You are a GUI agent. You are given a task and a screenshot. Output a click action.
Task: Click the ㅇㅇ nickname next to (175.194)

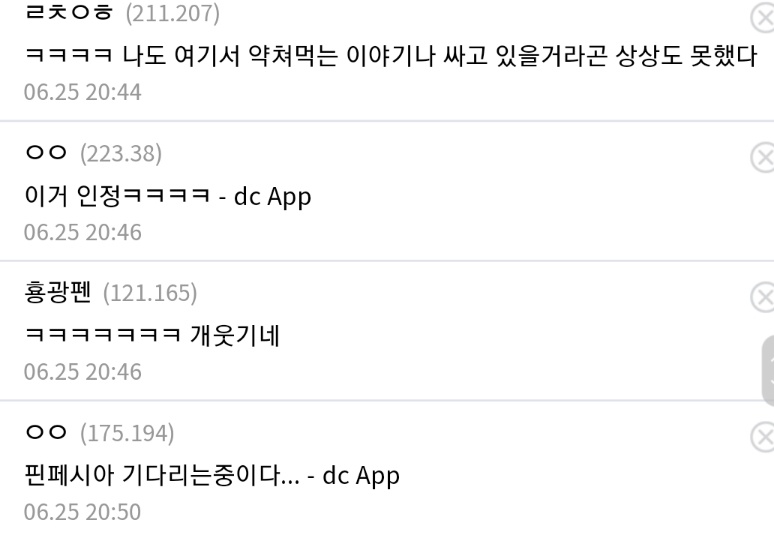[46, 432]
